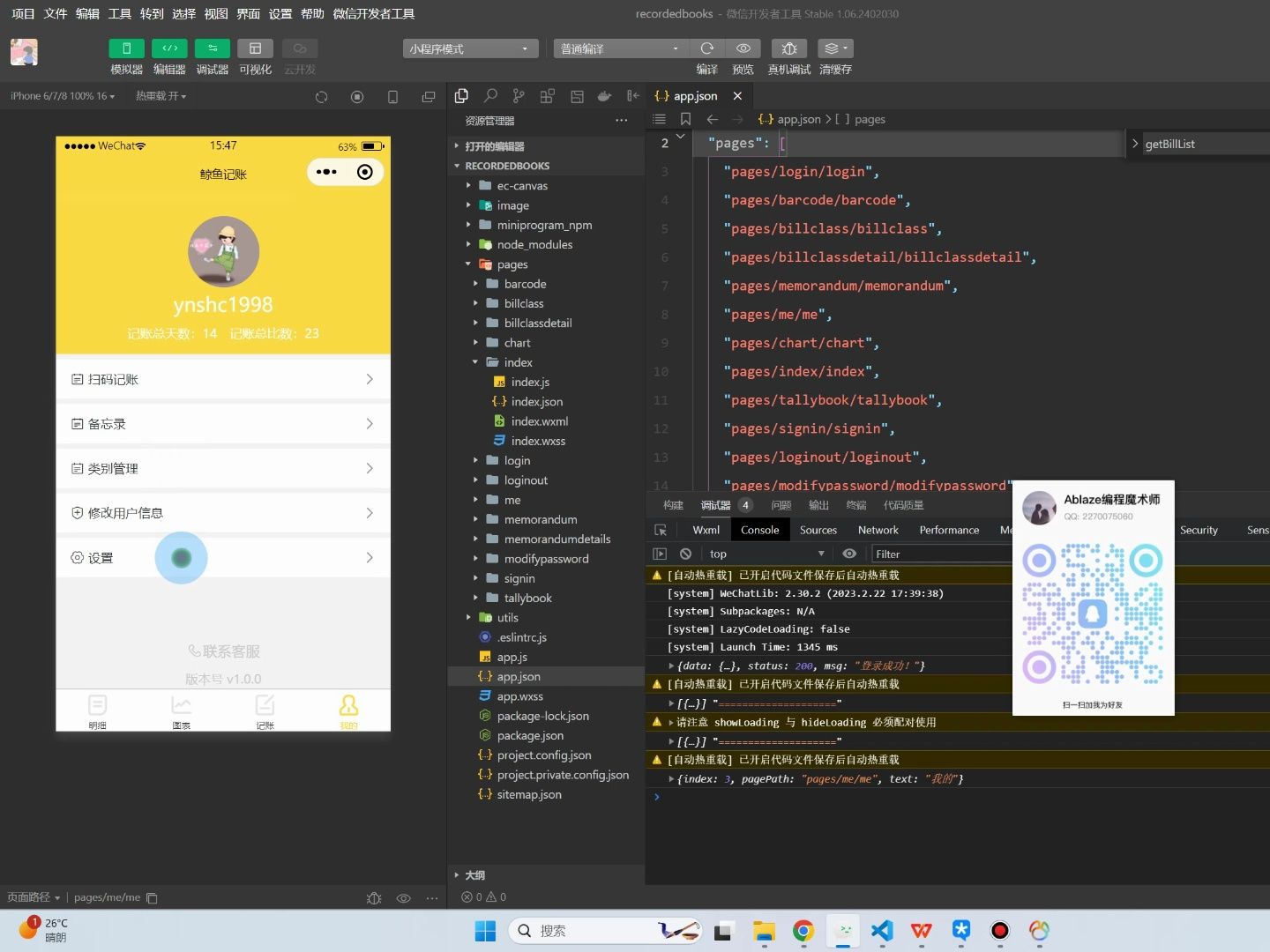This screenshot has width=1270, height=952.
Task: Open iPhone 6/7/8 device dropdown
Action: [x=63, y=96]
